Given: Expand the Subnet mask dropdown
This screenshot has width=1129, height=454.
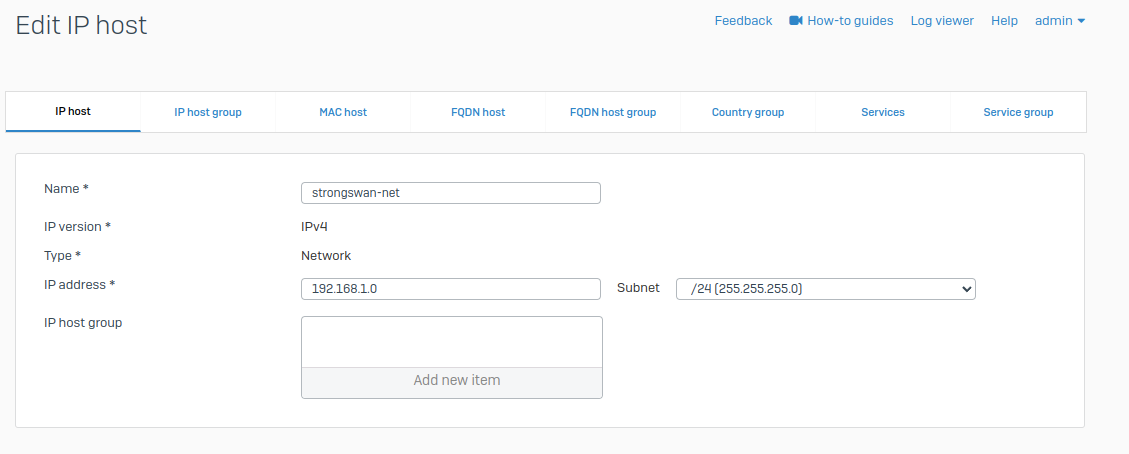Looking at the screenshot, I should point(825,289).
